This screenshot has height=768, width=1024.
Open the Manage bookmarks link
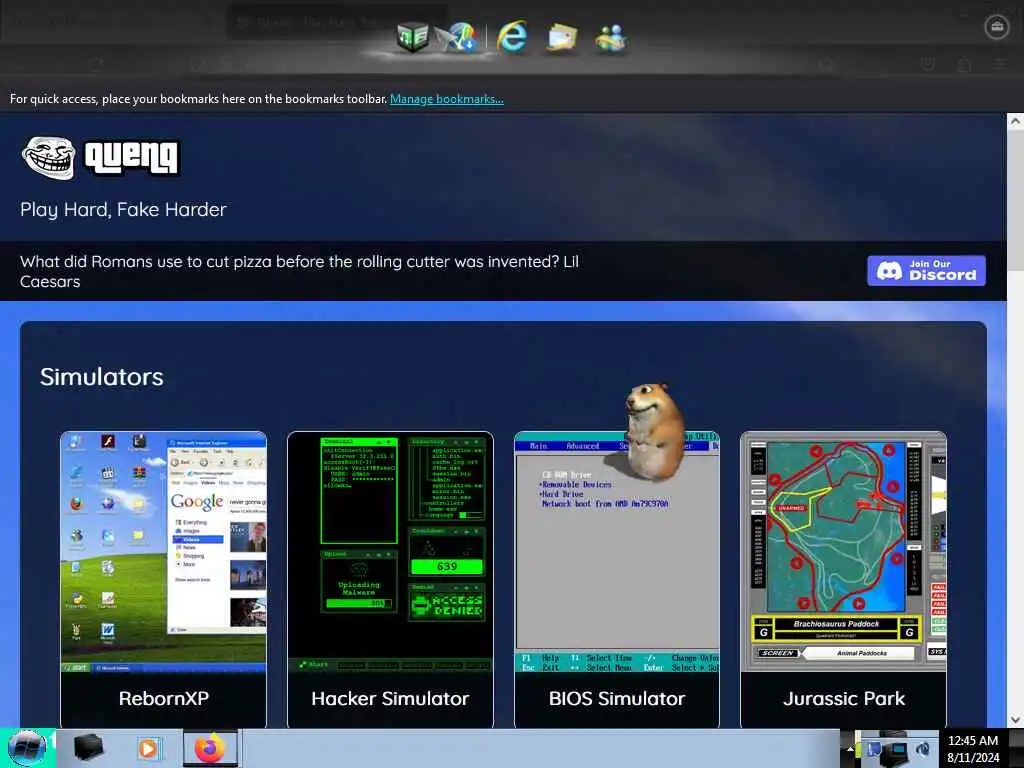pyautogui.click(x=447, y=99)
